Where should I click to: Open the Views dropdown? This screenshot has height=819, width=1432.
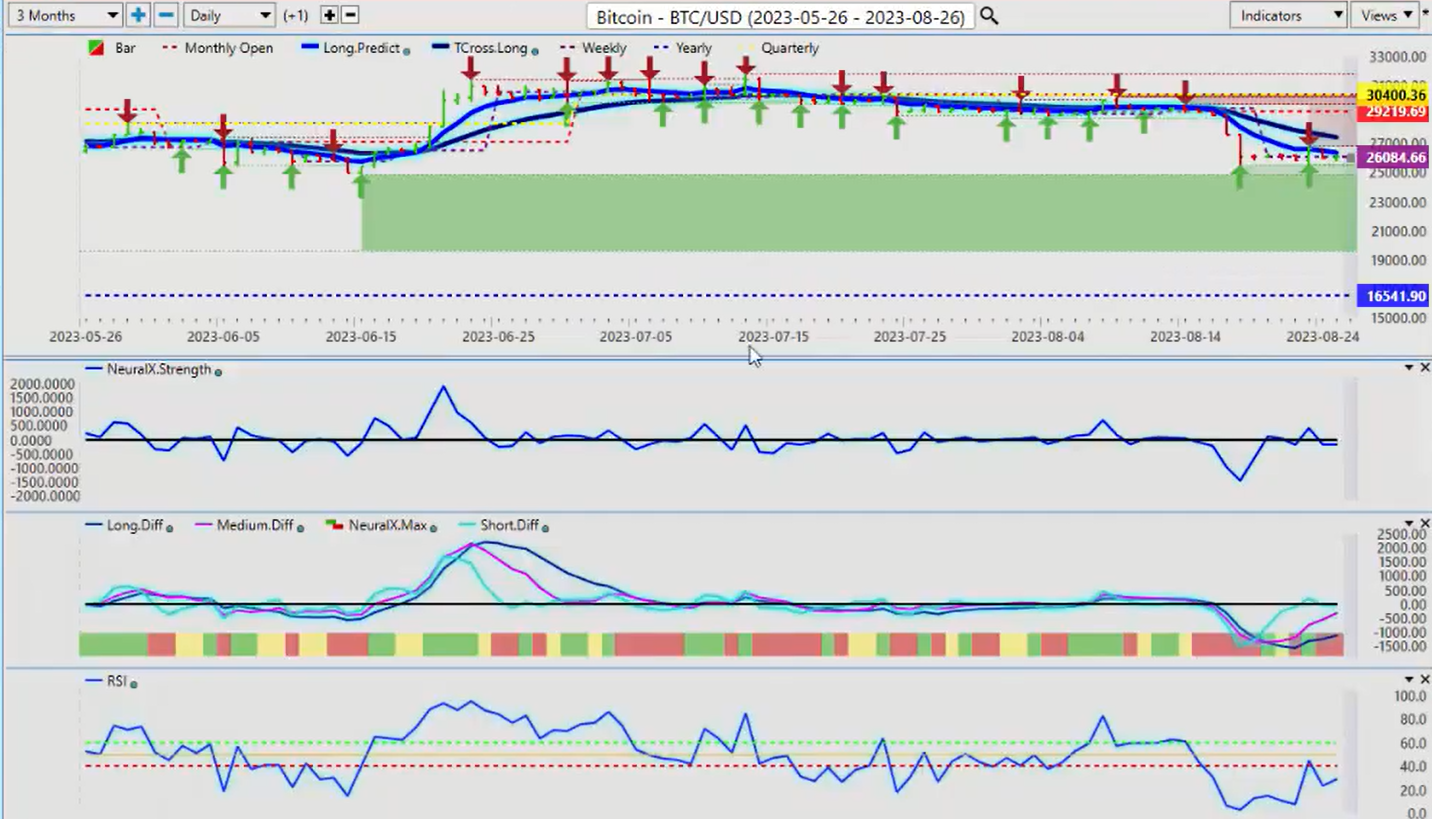1387,15
